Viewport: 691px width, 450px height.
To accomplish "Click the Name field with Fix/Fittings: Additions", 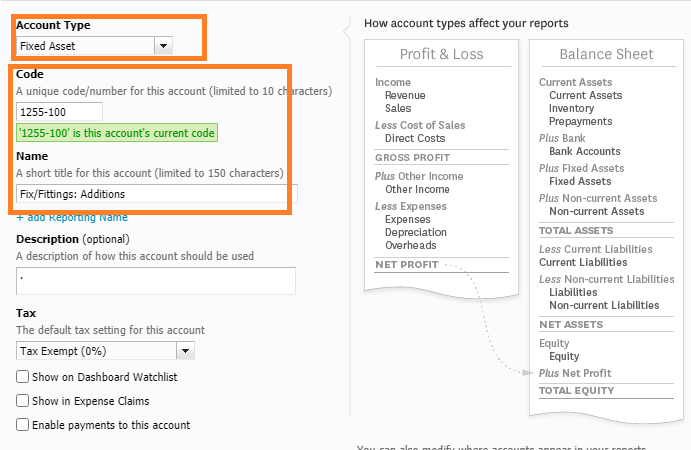I will pos(157,194).
